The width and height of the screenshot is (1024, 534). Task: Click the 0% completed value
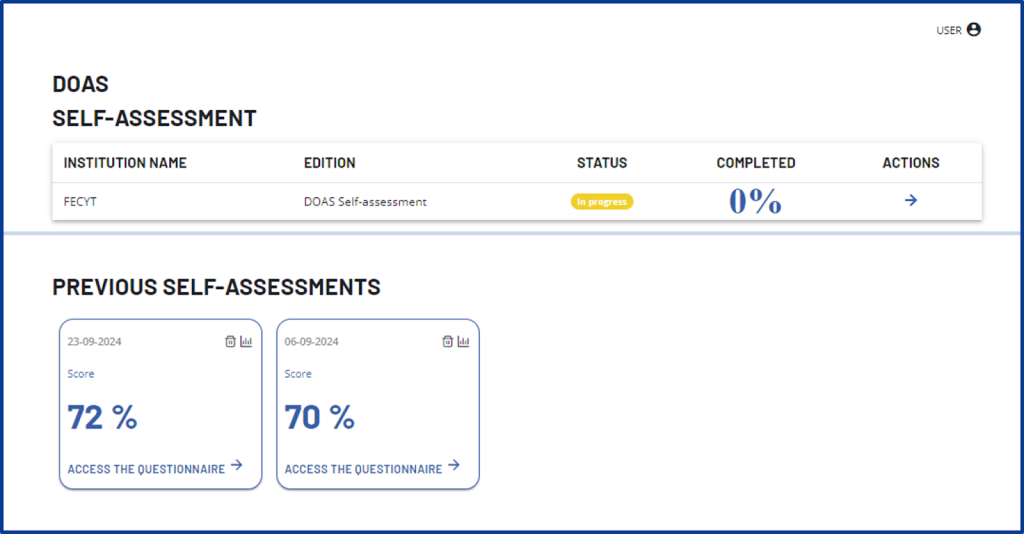[755, 201]
